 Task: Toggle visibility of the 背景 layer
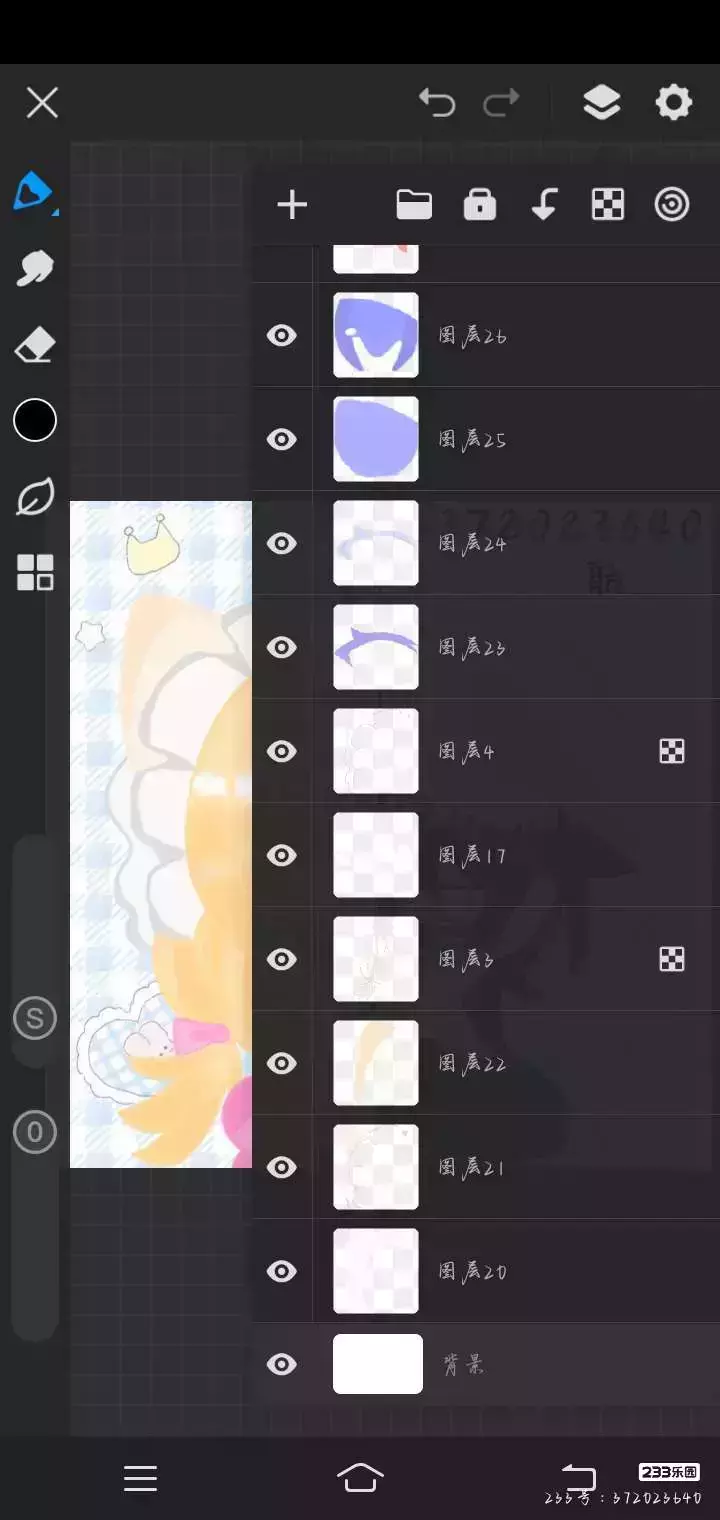point(282,1364)
